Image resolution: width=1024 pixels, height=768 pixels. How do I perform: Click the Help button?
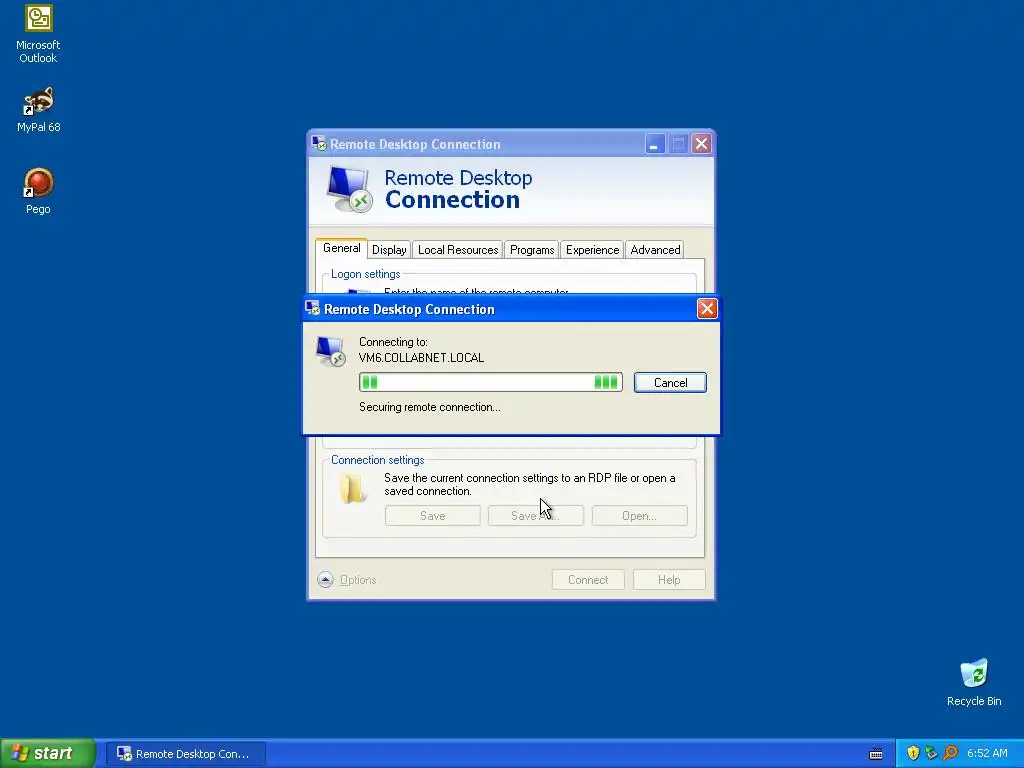(669, 579)
